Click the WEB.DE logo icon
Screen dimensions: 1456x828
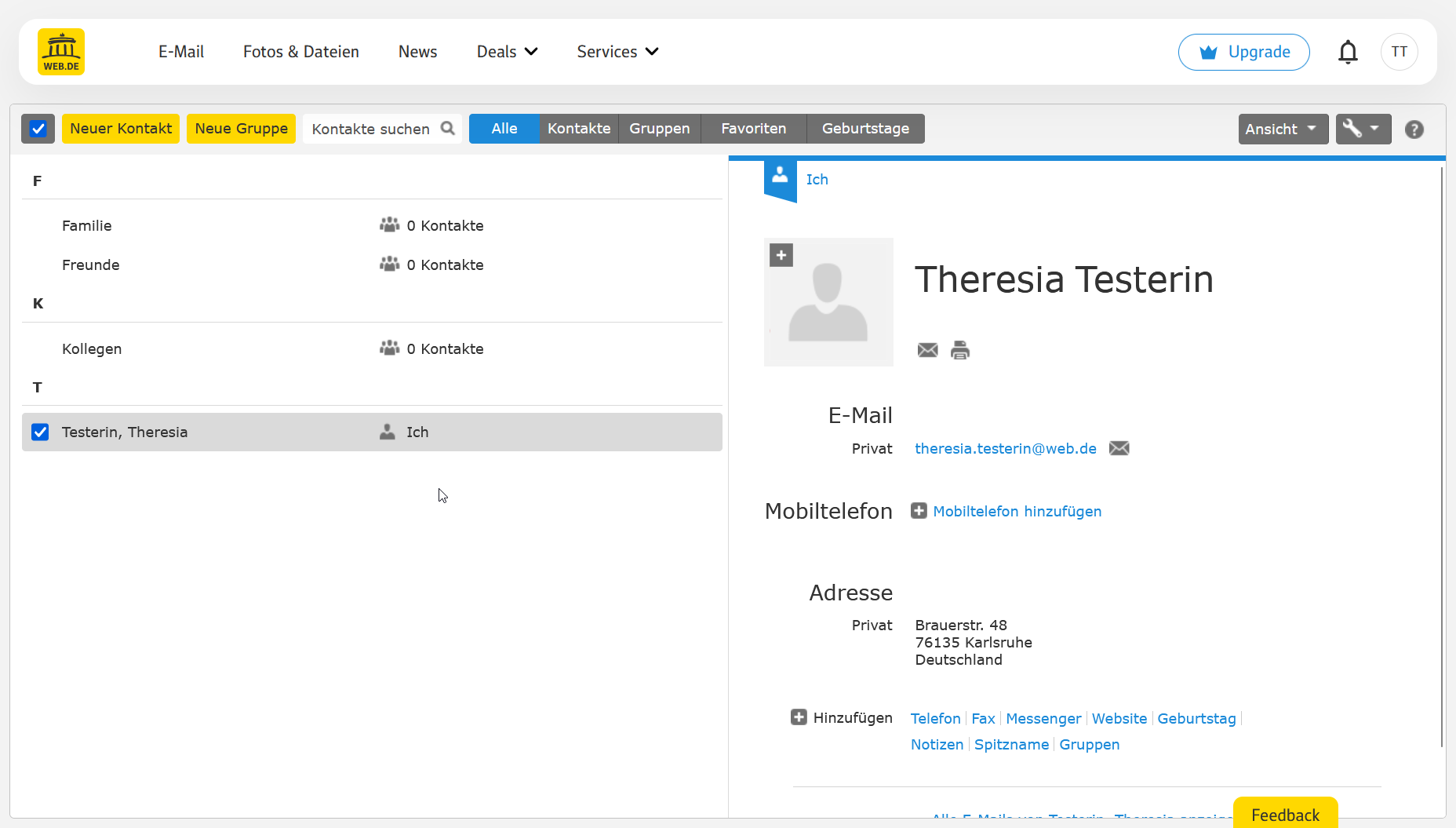click(x=61, y=52)
